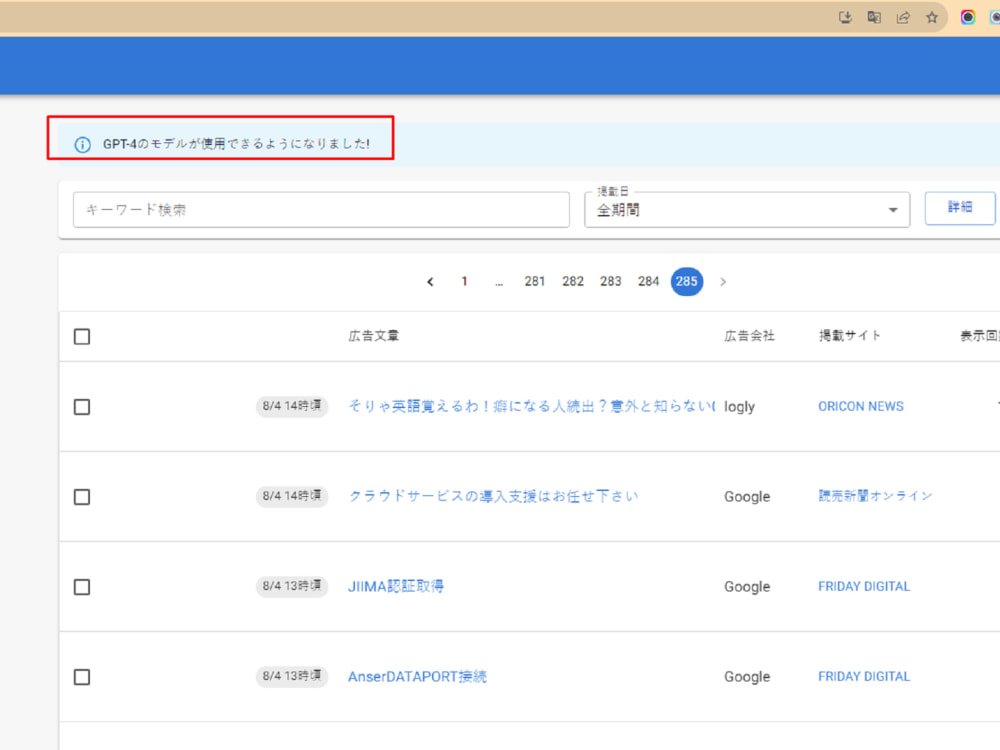Image resolution: width=1000 pixels, height=750 pixels.
Task: Click Google cell in AnserDATAPORT row
Action: pos(747,677)
